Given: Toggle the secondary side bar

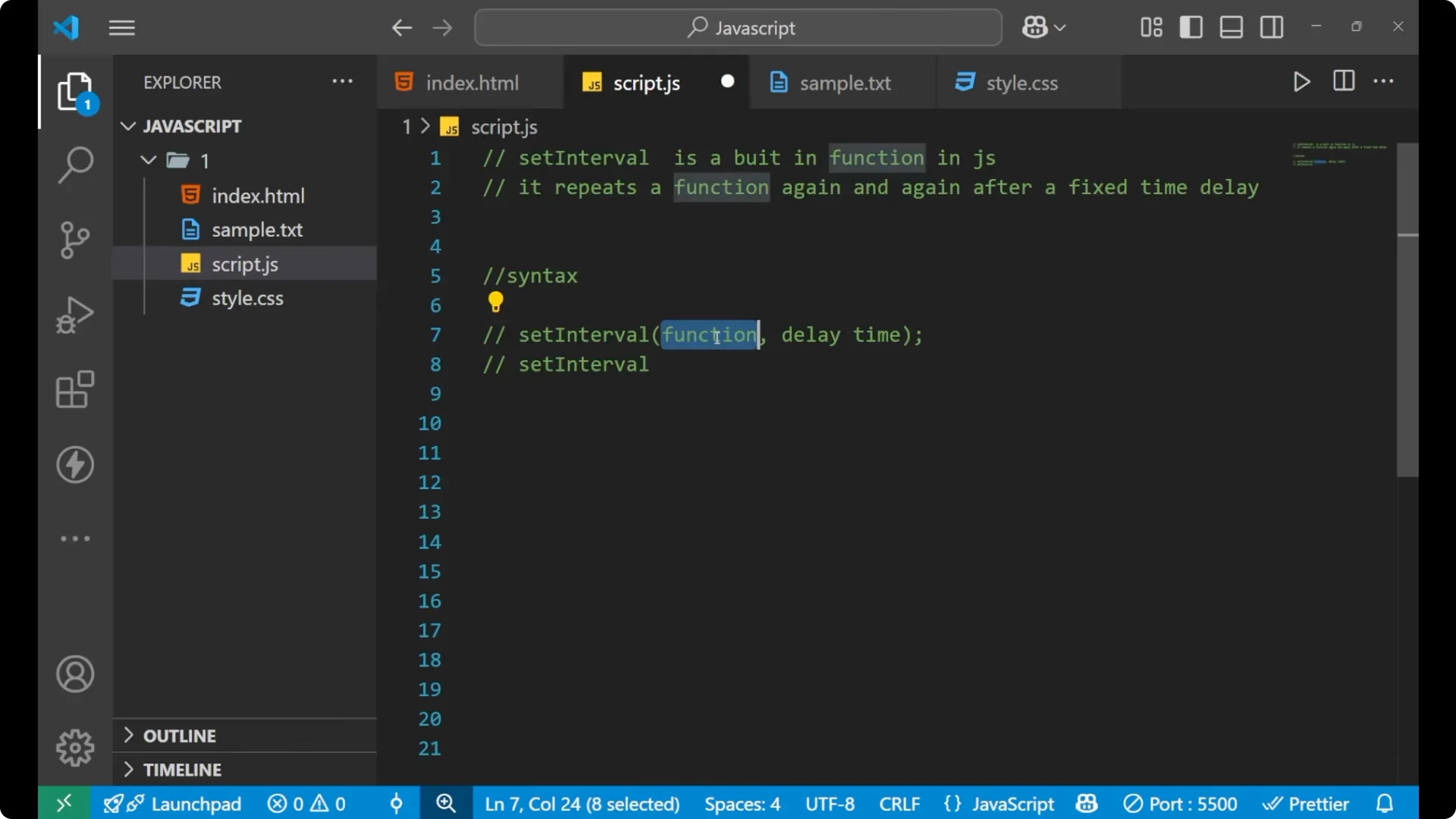Looking at the screenshot, I should pos(1271,27).
